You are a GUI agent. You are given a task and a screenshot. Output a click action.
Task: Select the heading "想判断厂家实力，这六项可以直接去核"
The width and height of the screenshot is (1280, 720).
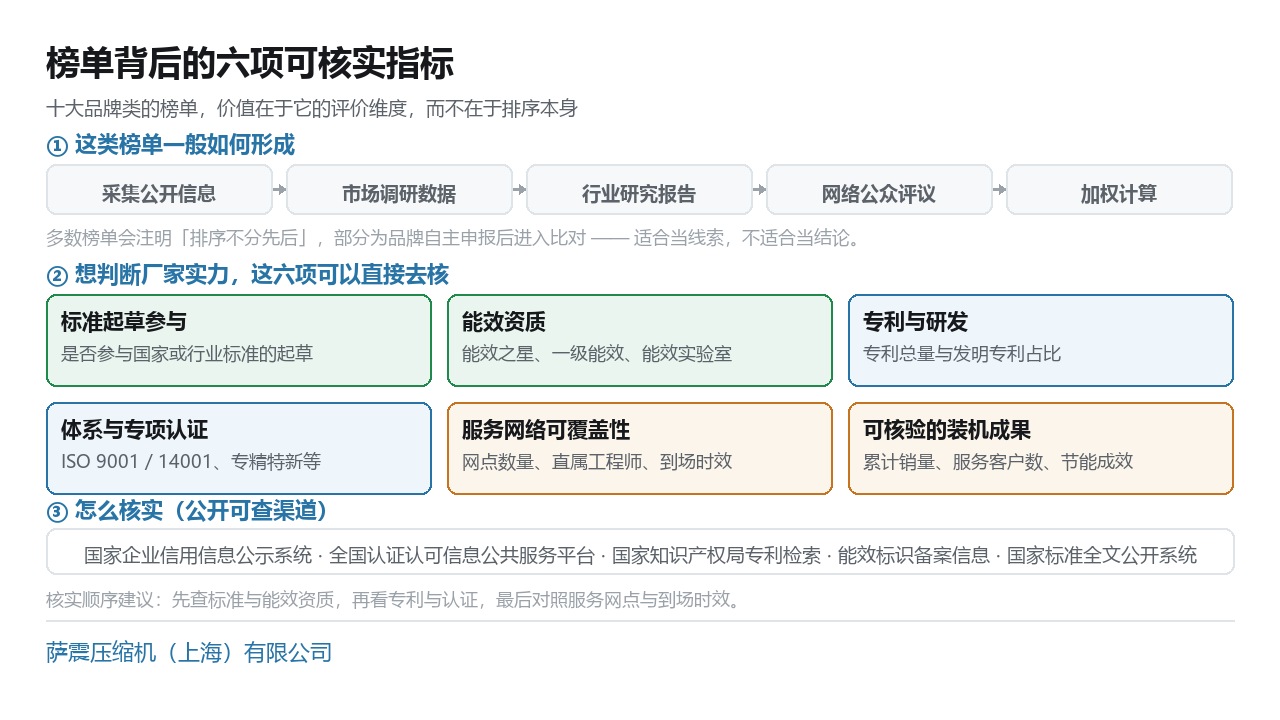click(248, 275)
